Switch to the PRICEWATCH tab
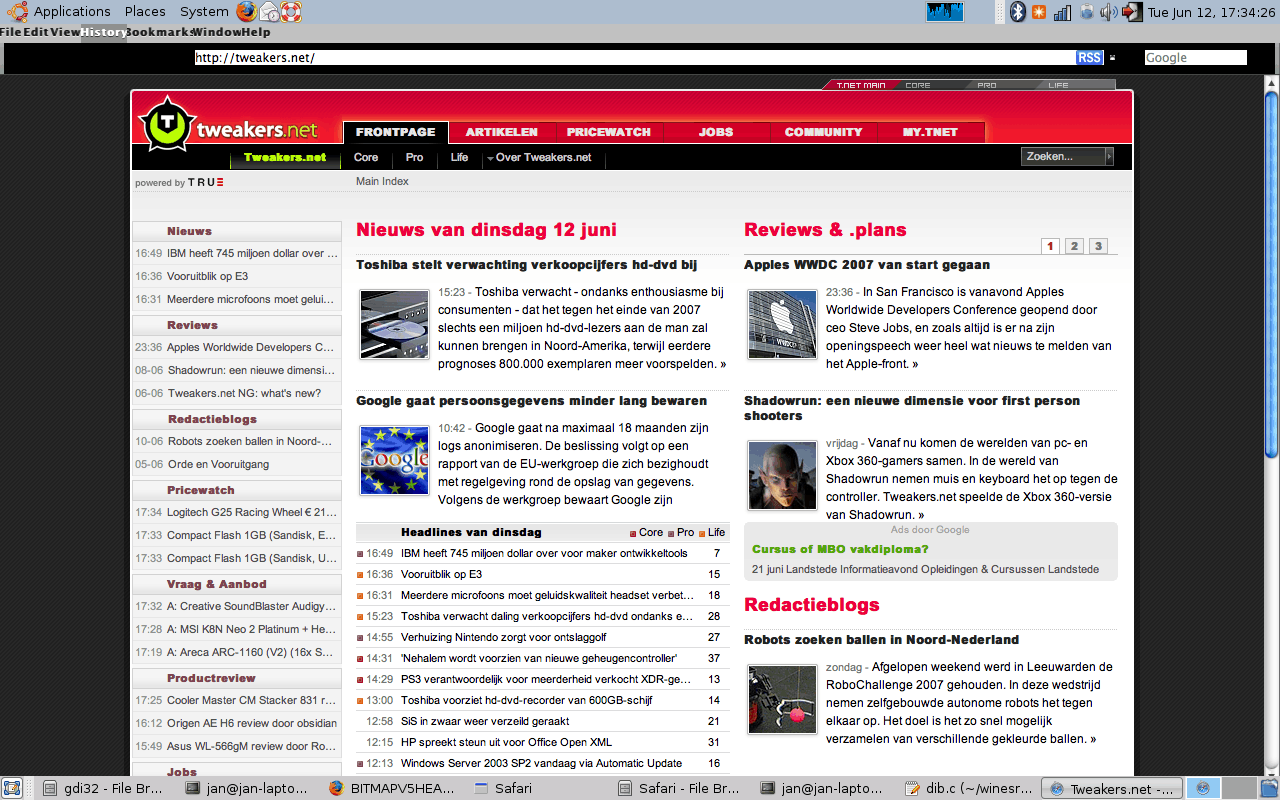This screenshot has height=800, width=1280. tap(609, 132)
